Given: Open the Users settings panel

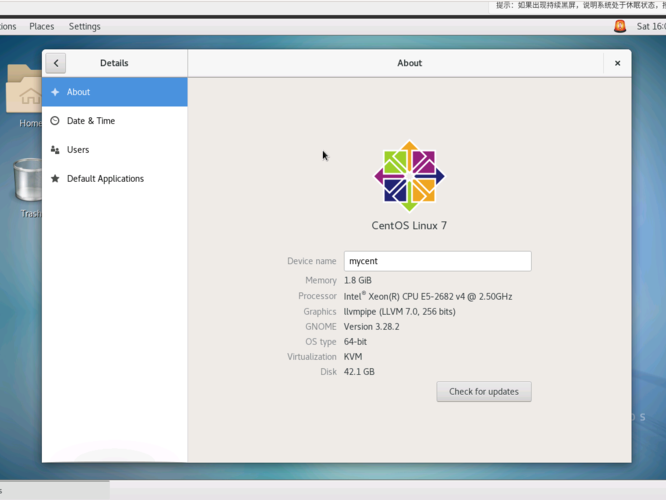Looking at the screenshot, I should point(115,150).
